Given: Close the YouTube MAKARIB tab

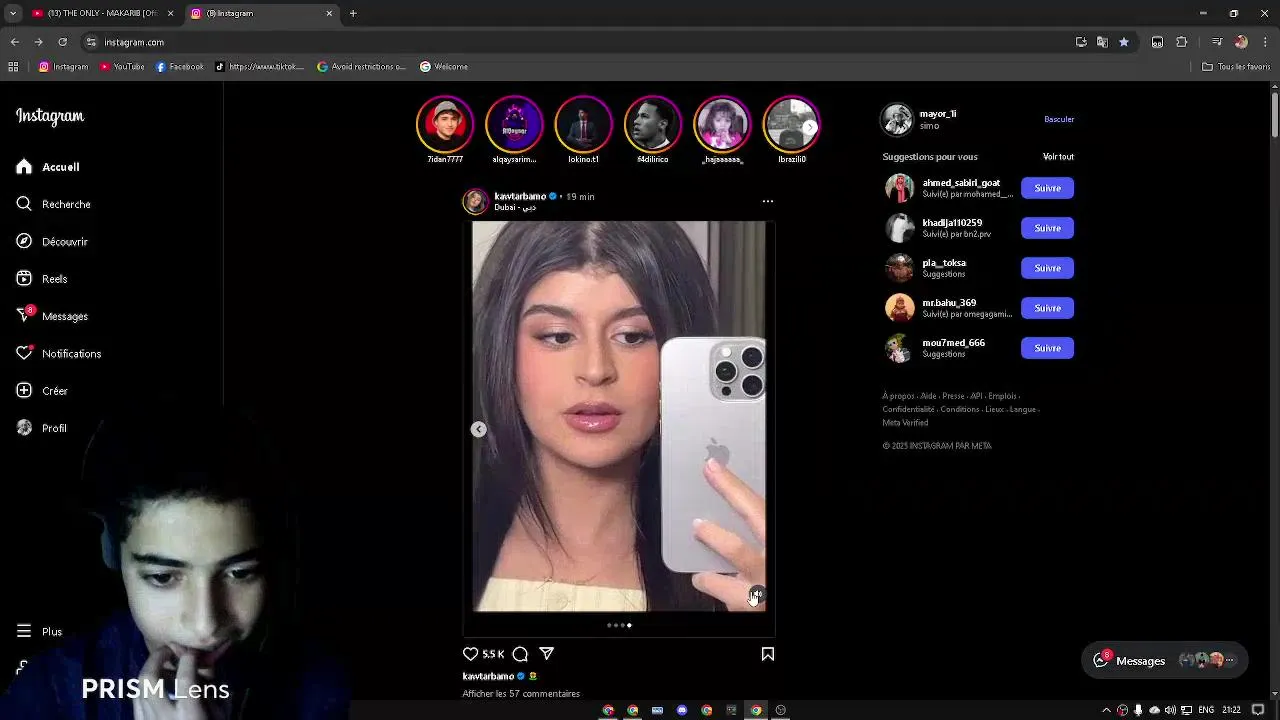Looking at the screenshot, I should [170, 13].
